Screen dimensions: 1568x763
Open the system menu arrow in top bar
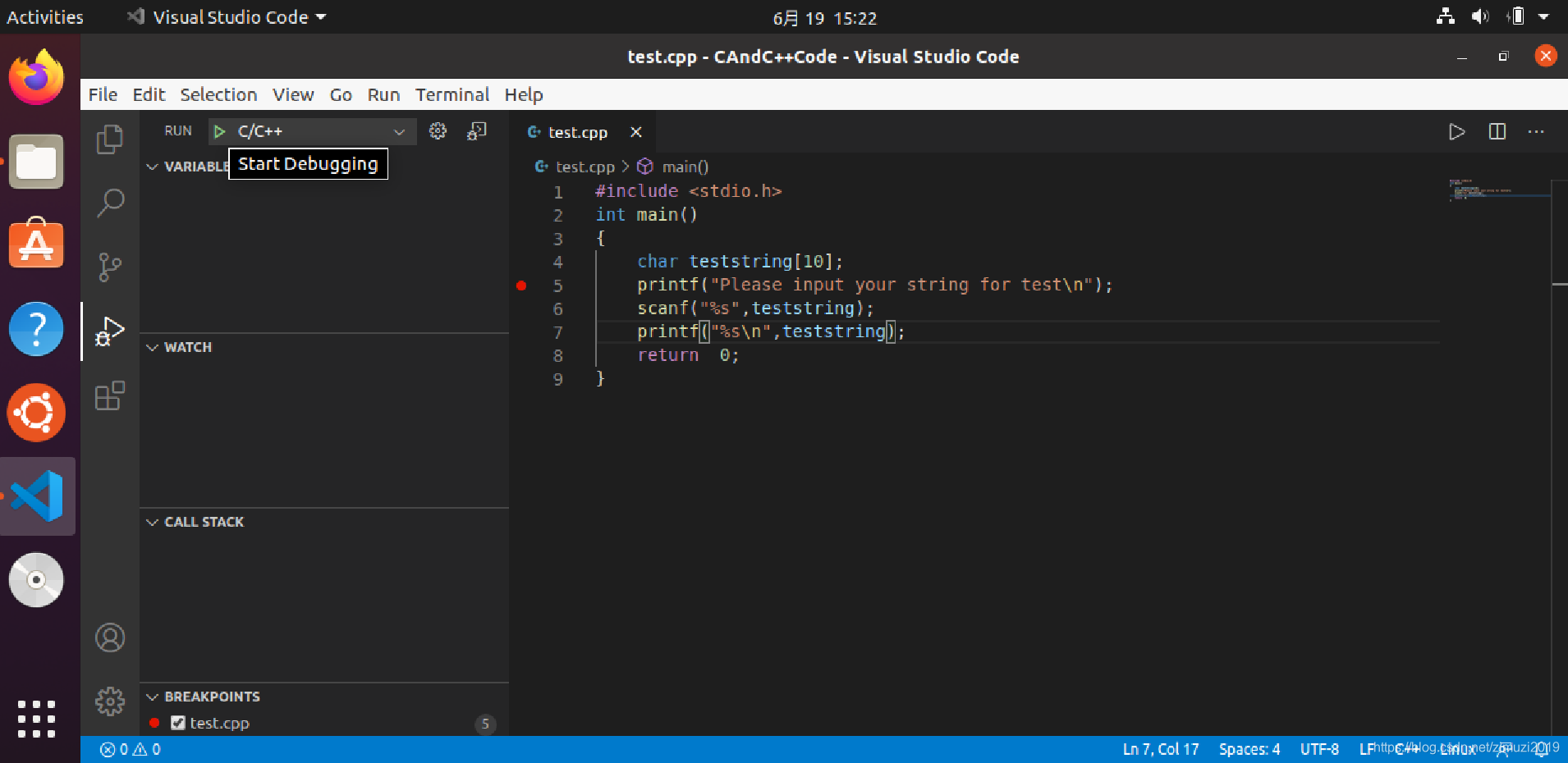click(1543, 16)
